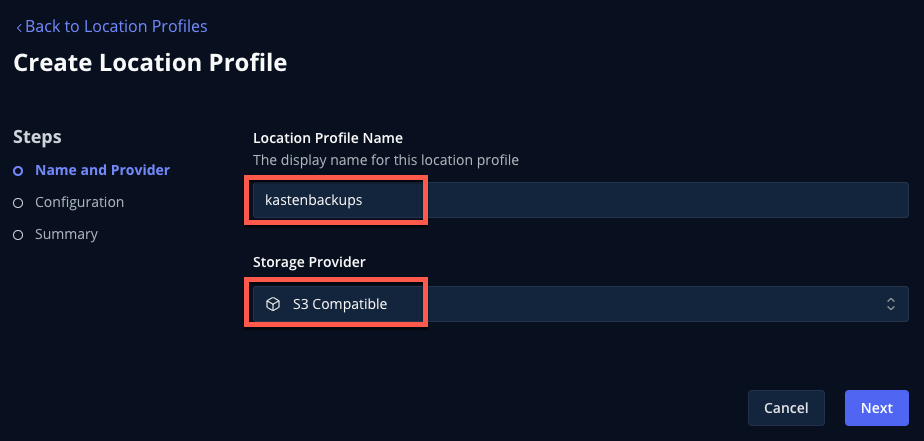Click the Summary step circle marker
This screenshot has width=924, height=441.
(18, 235)
